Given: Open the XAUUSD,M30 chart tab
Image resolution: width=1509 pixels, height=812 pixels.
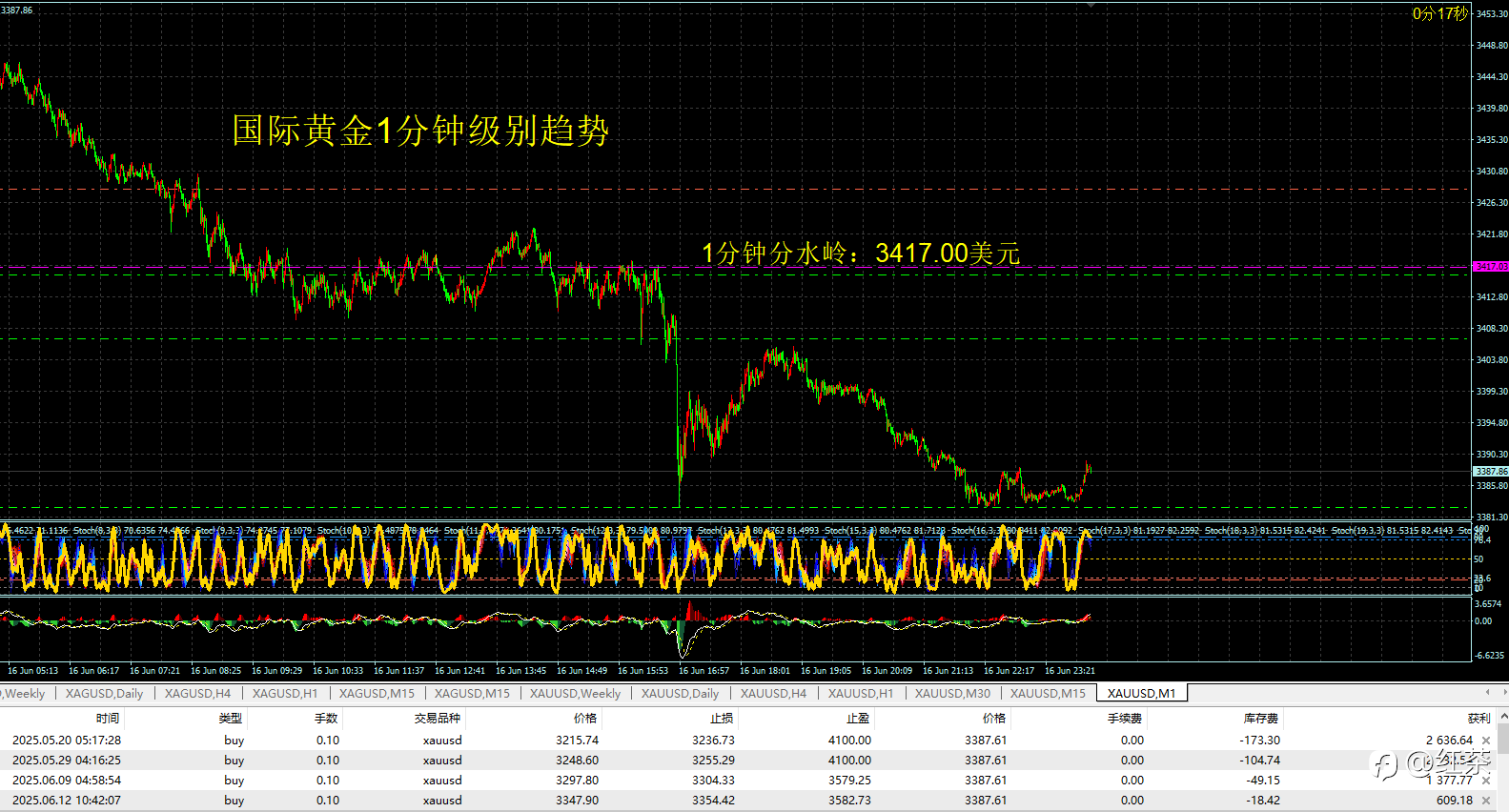Looking at the screenshot, I should pos(952,693).
